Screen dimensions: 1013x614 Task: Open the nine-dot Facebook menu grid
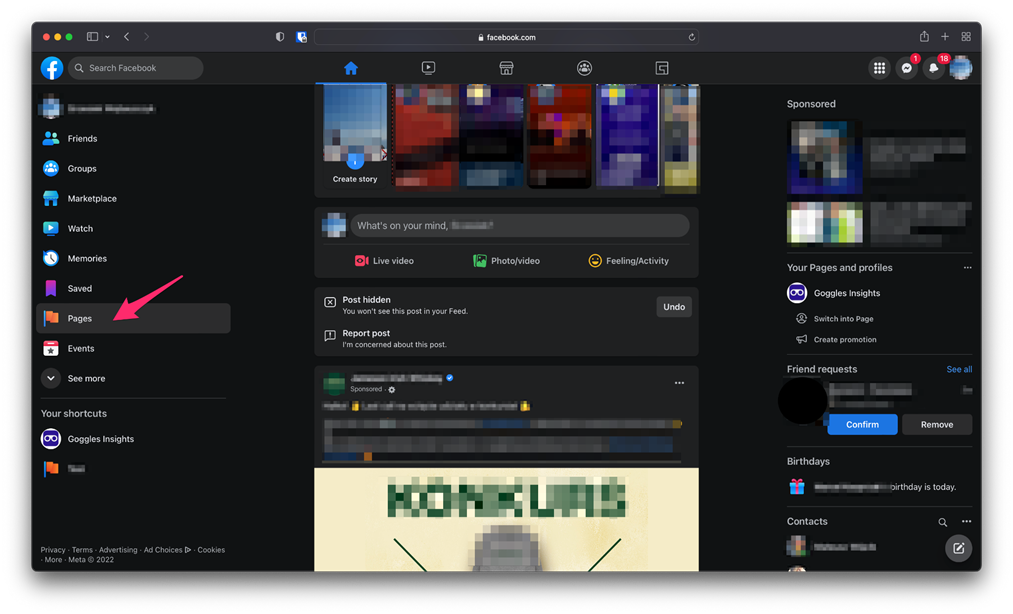(x=879, y=68)
